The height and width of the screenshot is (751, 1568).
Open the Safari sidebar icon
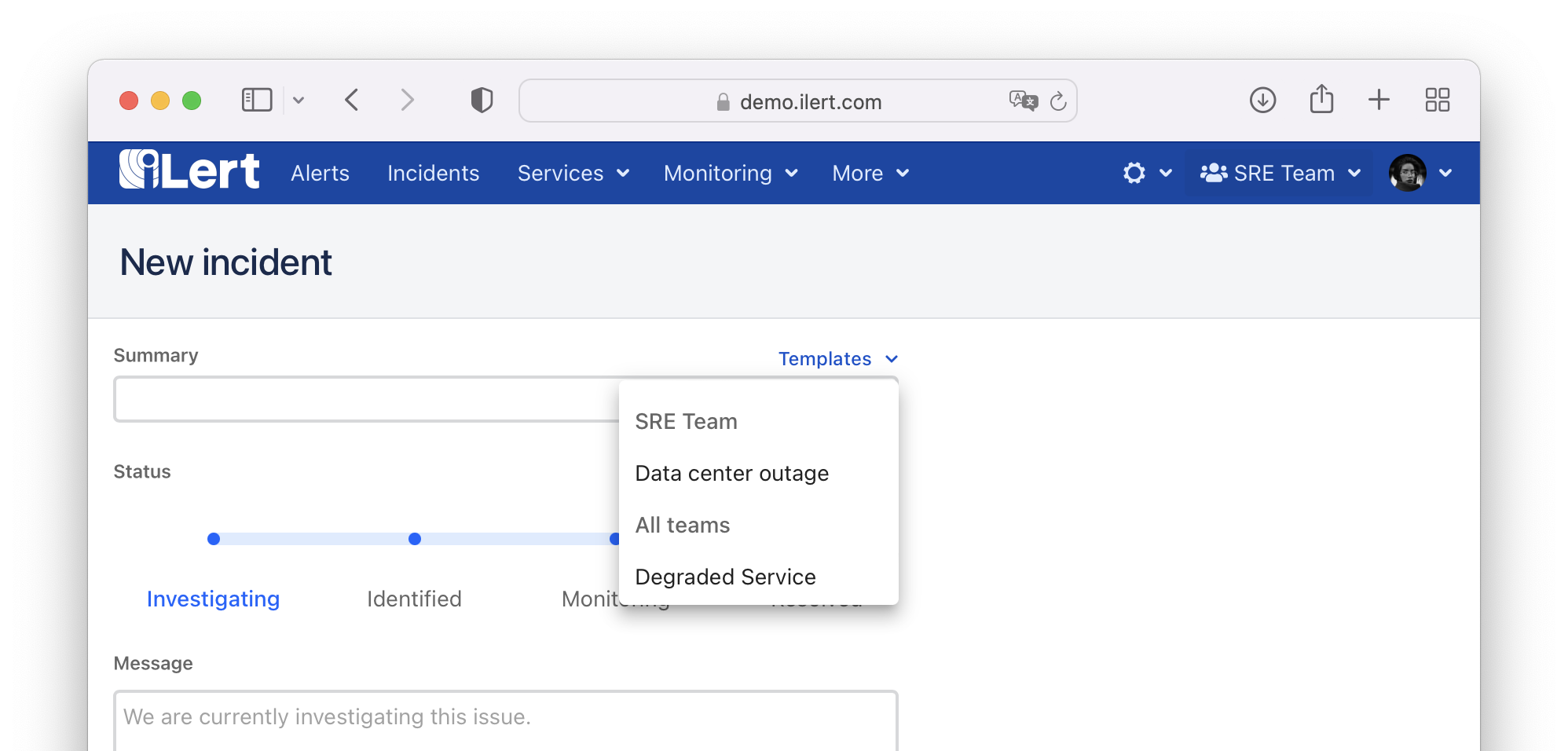(255, 100)
